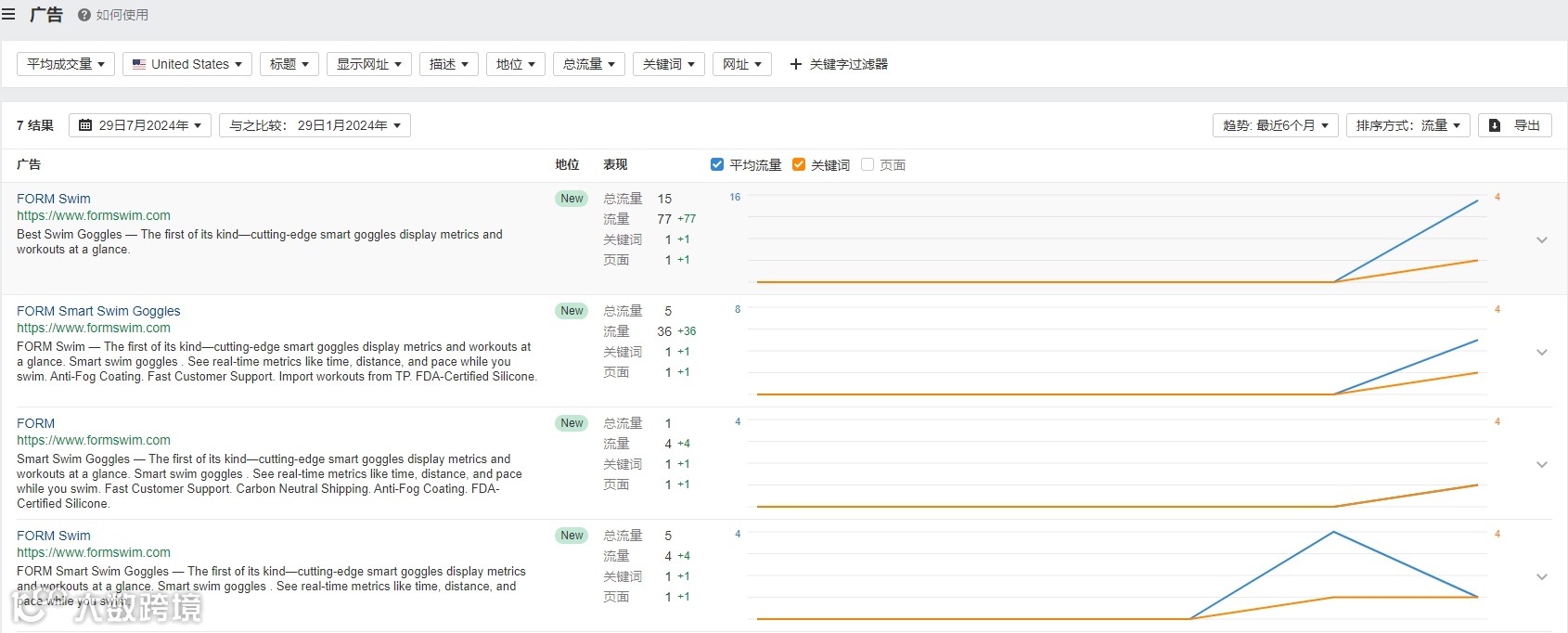Click the New badge in last FORM Swim row

click(x=572, y=536)
